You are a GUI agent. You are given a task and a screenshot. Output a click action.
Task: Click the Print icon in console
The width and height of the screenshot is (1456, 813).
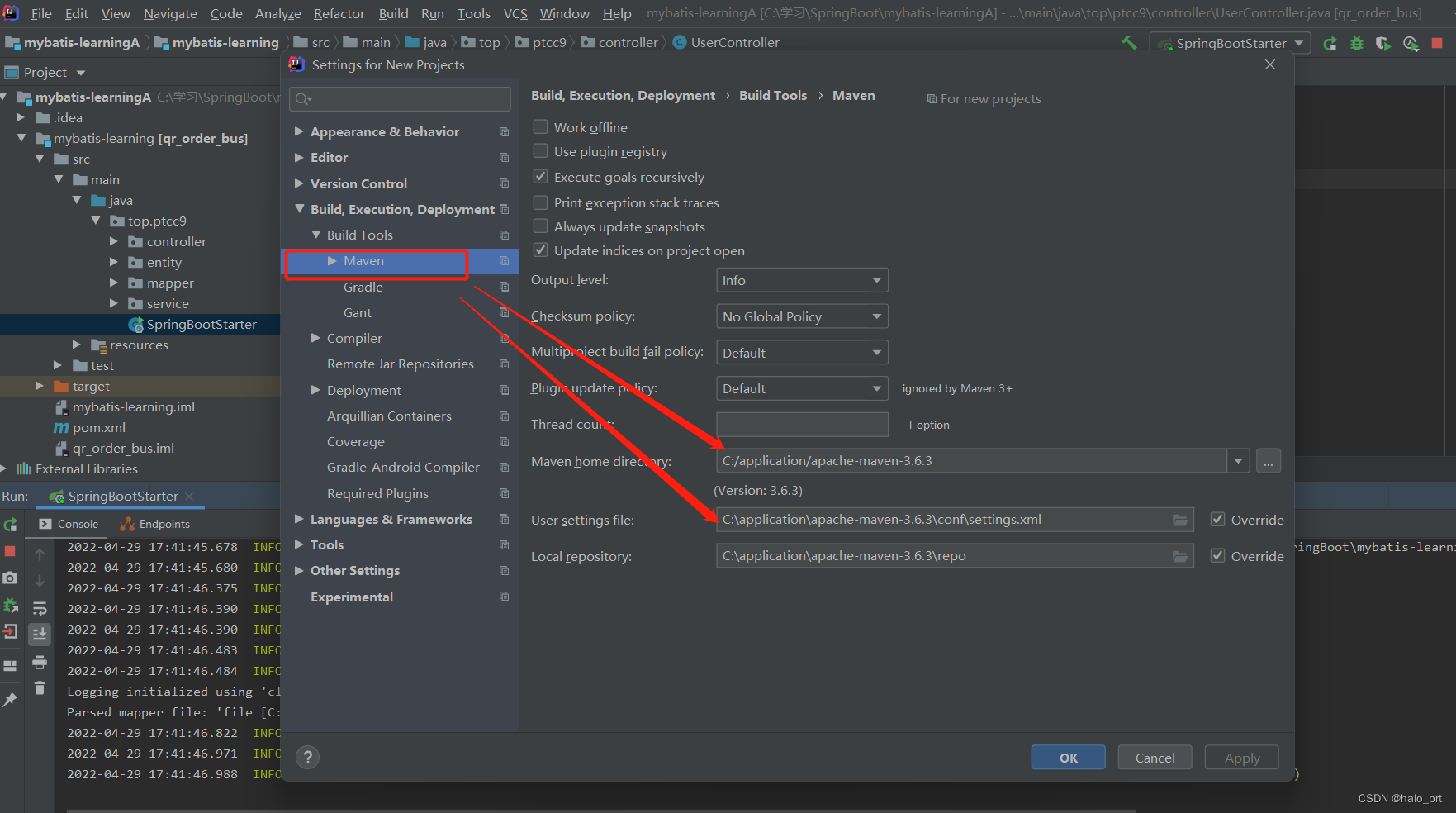point(40,662)
